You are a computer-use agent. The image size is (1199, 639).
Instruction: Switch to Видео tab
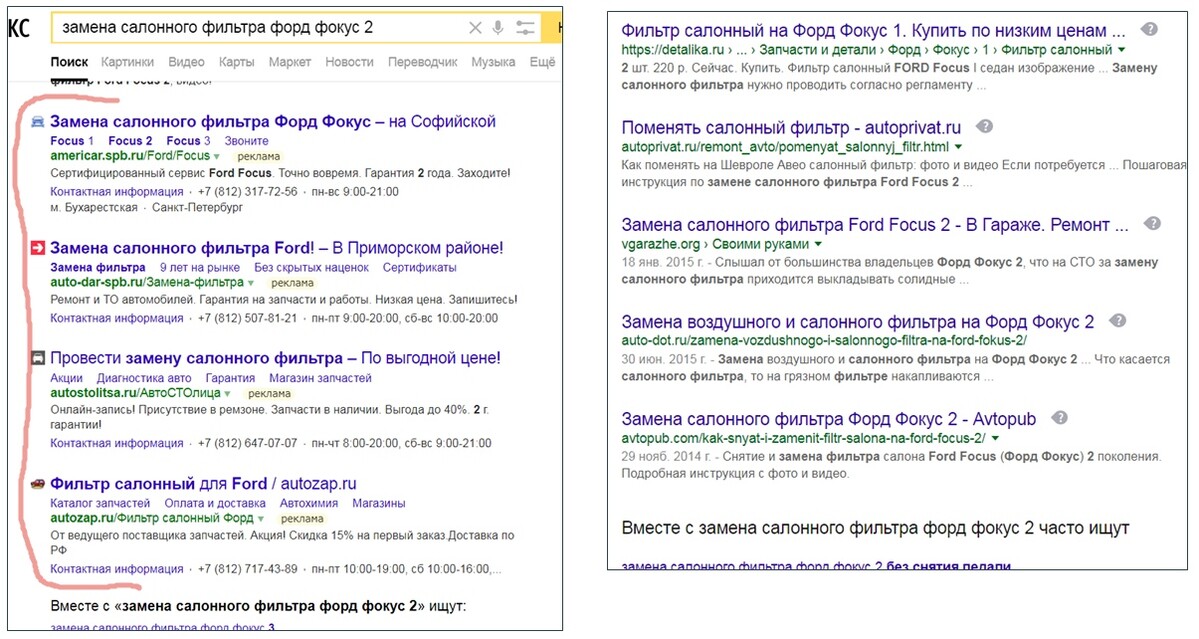pos(187,62)
